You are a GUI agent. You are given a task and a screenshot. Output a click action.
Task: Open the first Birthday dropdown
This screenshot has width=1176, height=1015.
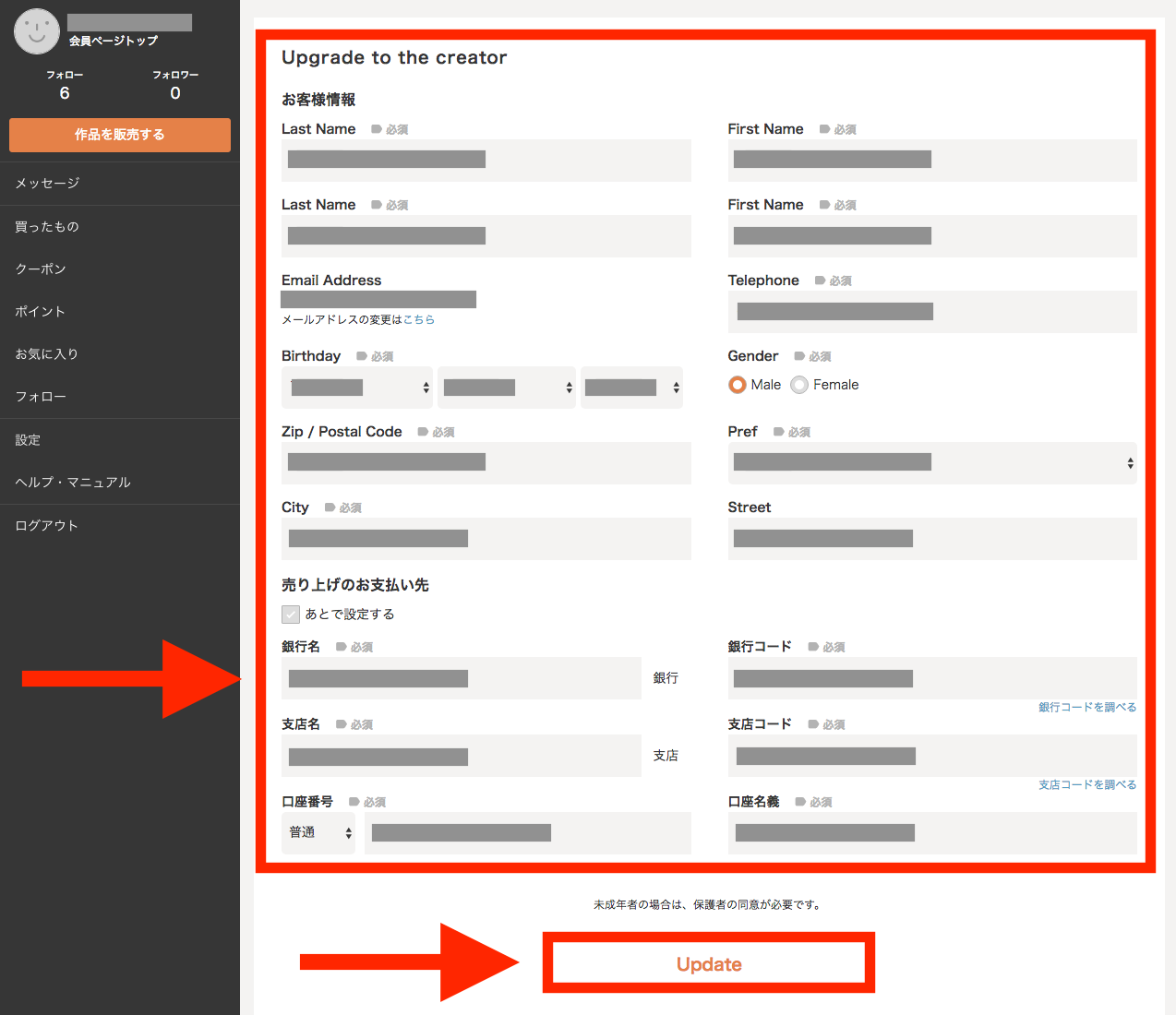pos(356,388)
